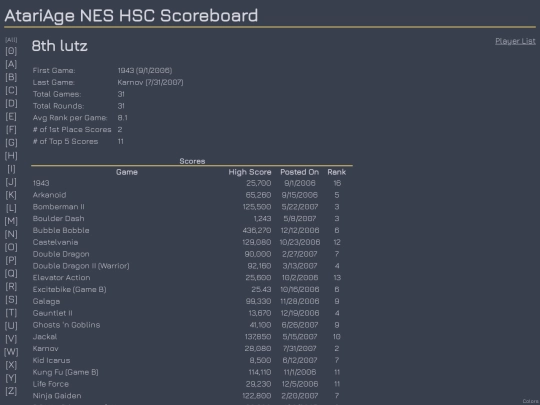540x405 pixels.
Task: Filter players by letter [Z]
Action: (11, 391)
